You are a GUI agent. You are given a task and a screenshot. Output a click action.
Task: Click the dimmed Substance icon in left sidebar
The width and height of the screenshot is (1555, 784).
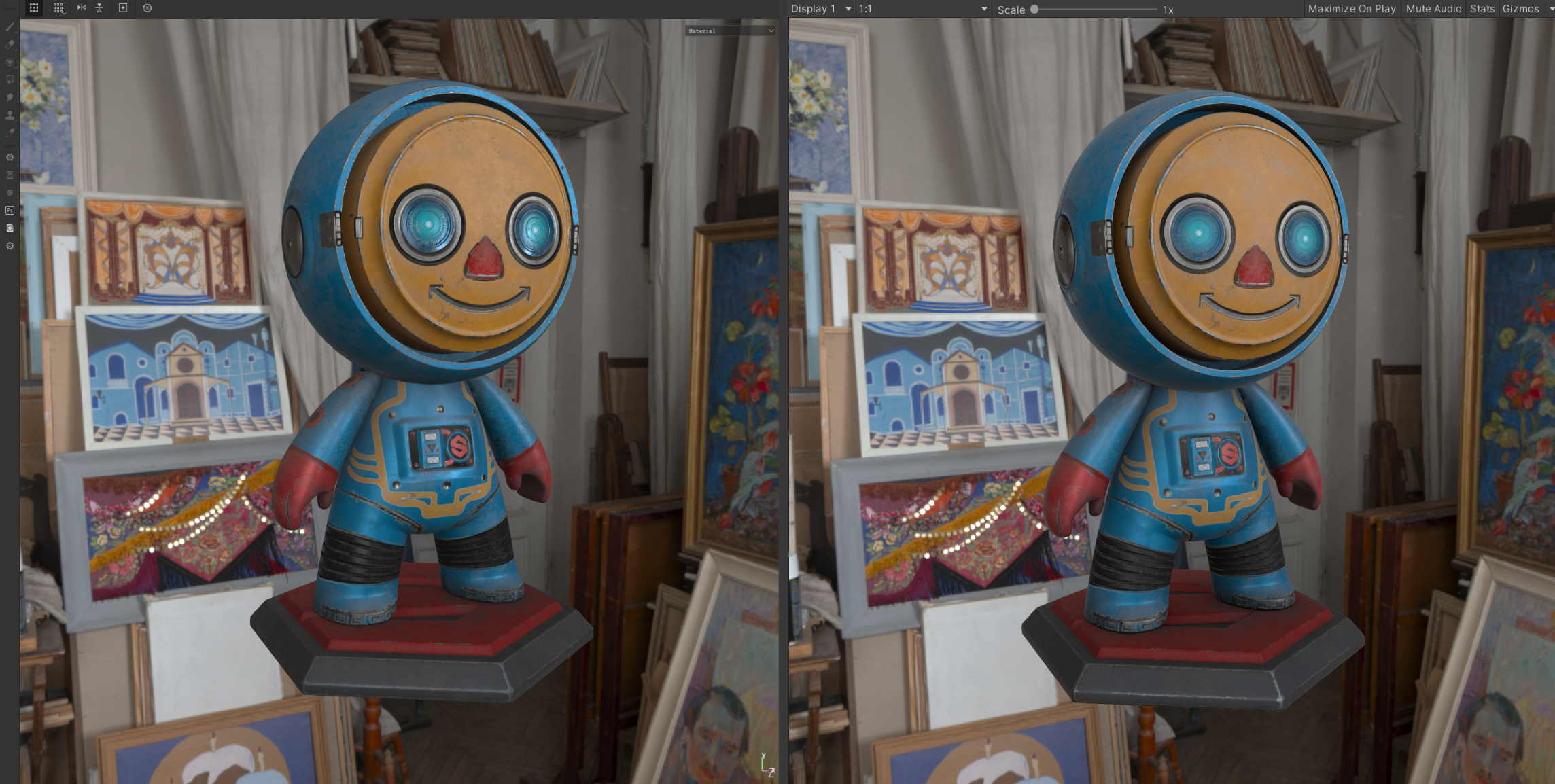(x=10, y=192)
